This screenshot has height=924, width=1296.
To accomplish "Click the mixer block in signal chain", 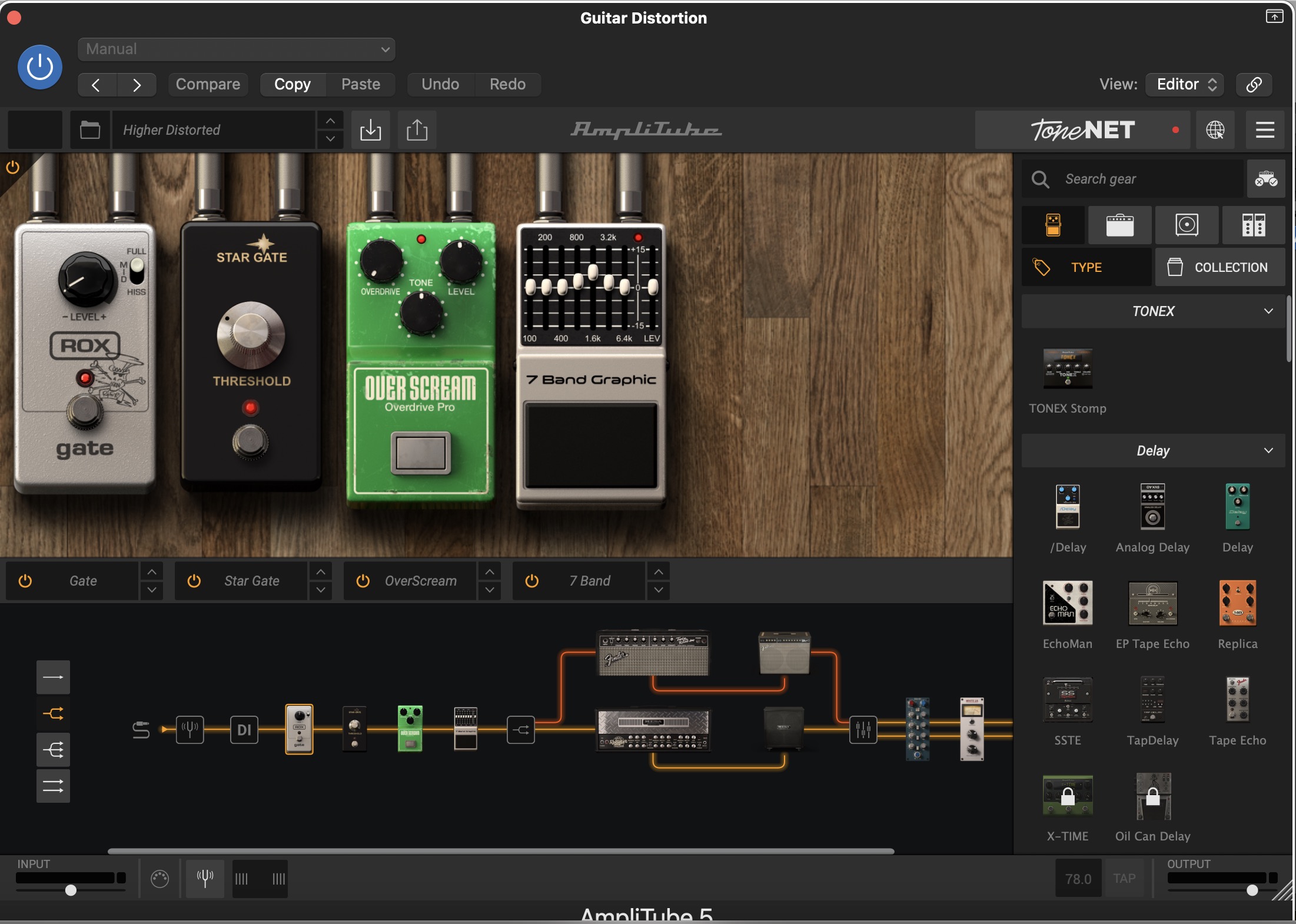I will (863, 730).
